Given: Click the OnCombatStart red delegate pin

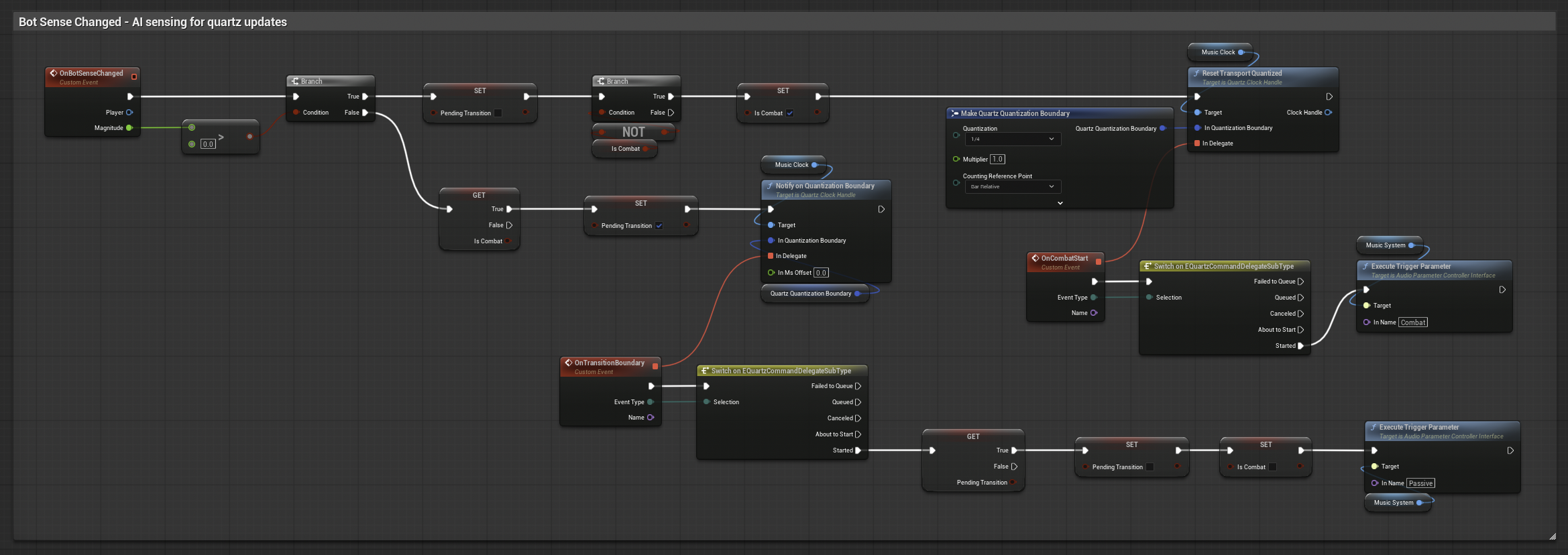Looking at the screenshot, I should tap(1098, 261).
